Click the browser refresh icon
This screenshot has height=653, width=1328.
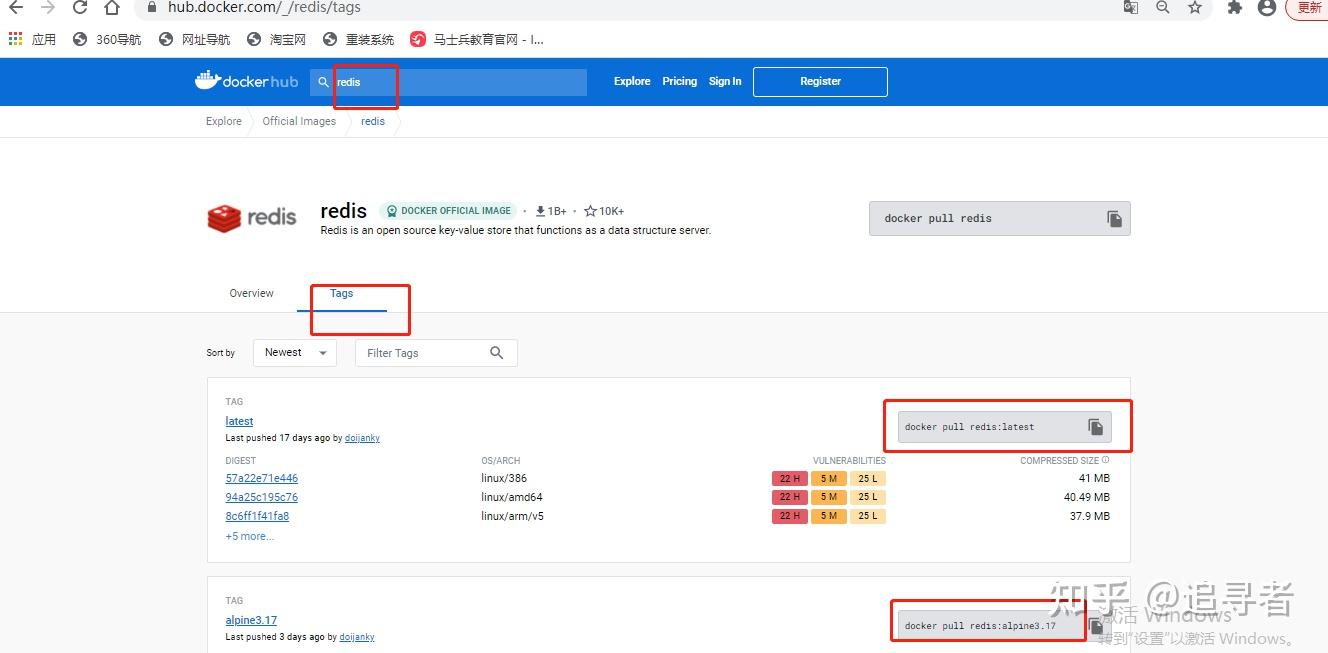tap(79, 8)
